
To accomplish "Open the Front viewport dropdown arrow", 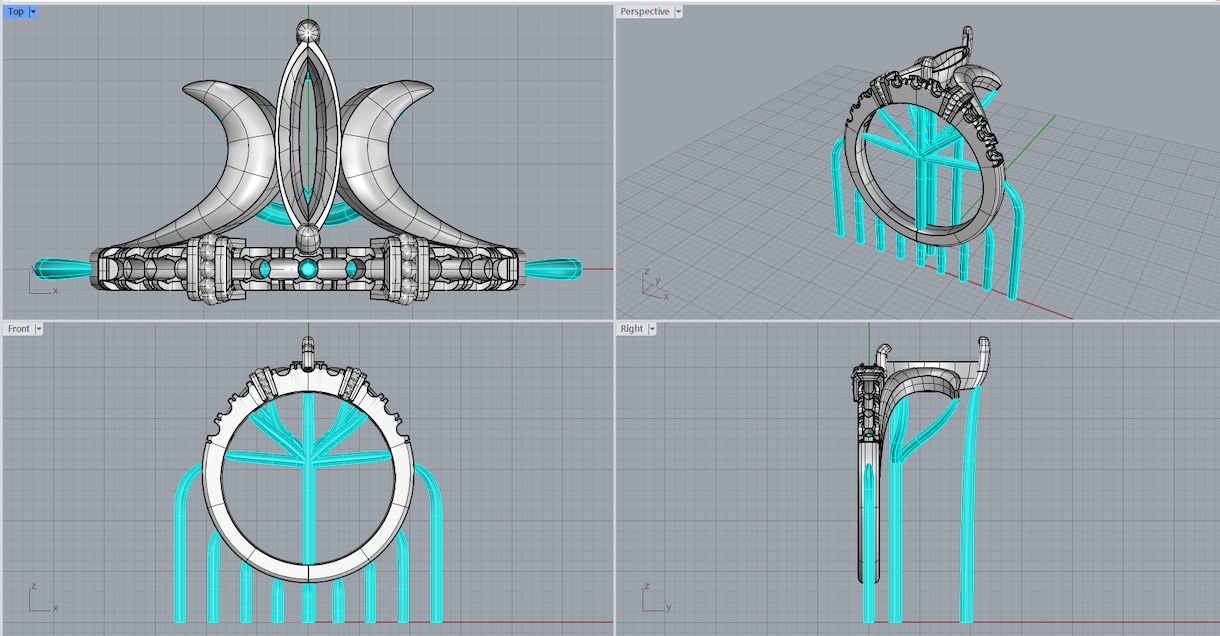I will [x=39, y=329].
